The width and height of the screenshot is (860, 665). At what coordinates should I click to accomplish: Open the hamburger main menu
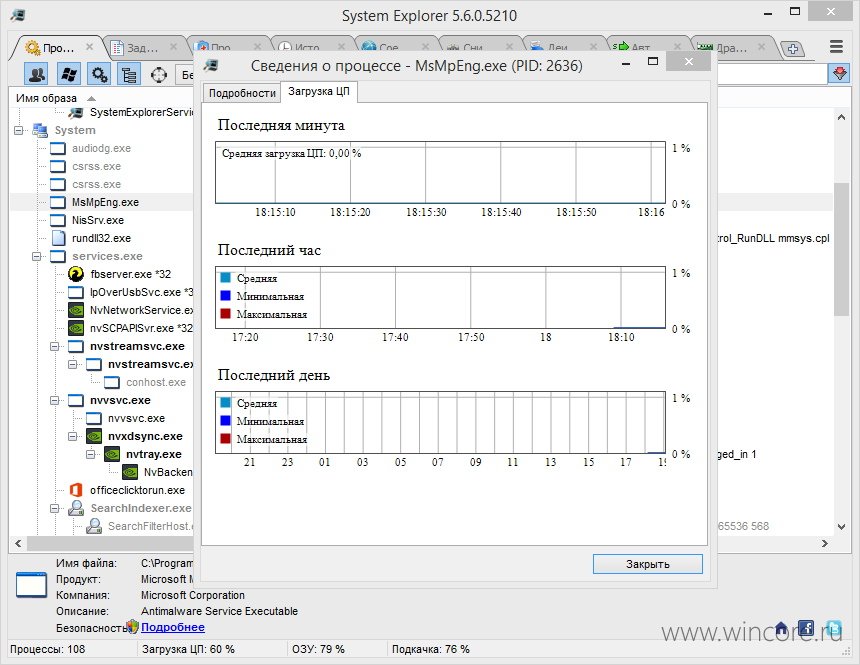(x=836, y=47)
